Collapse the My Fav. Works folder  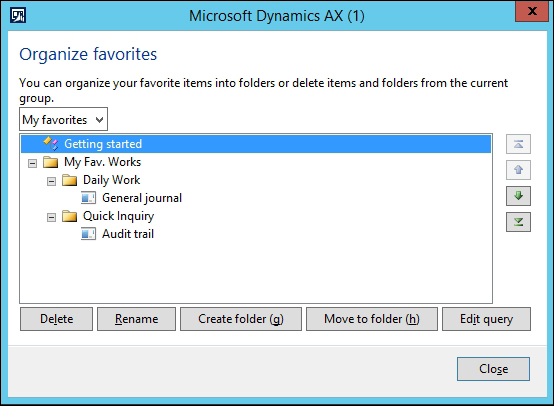[33, 163]
